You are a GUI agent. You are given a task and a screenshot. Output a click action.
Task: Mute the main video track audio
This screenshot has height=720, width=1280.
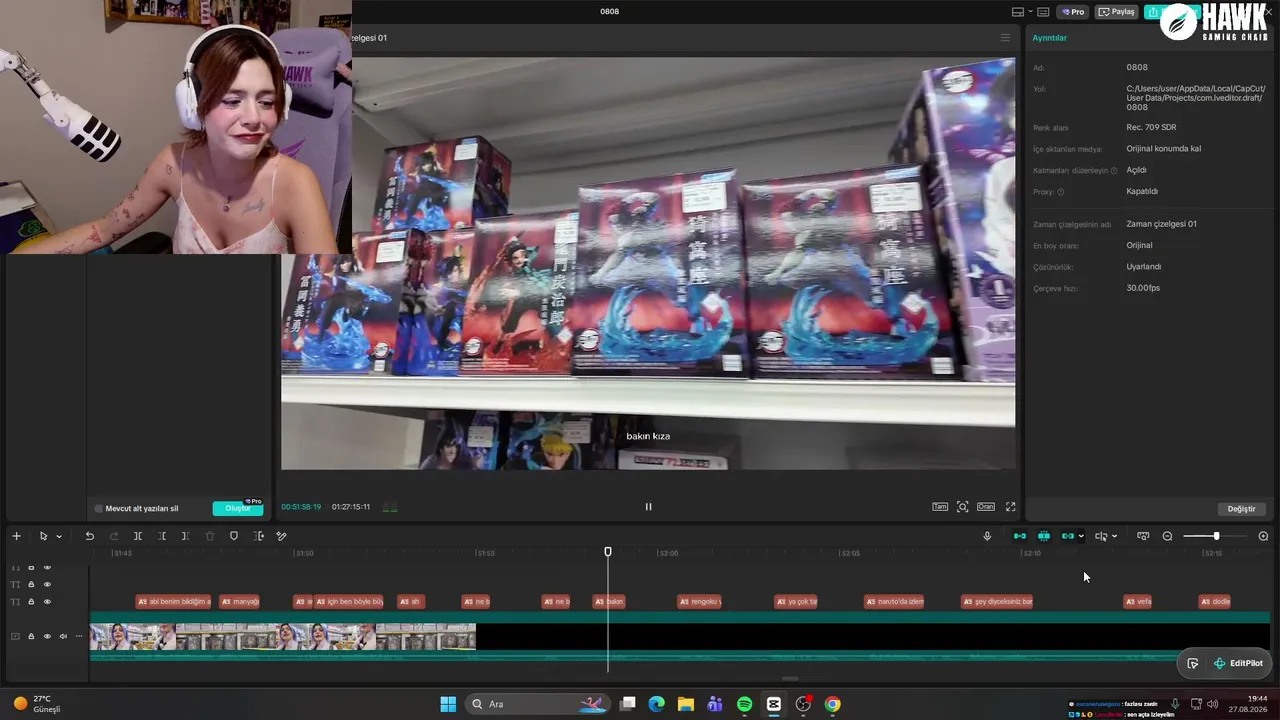click(63, 637)
